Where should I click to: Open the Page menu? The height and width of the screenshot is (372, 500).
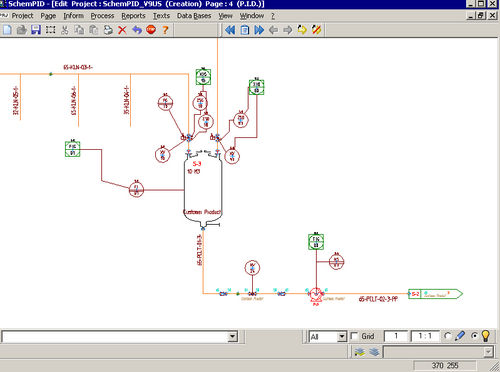pos(48,16)
